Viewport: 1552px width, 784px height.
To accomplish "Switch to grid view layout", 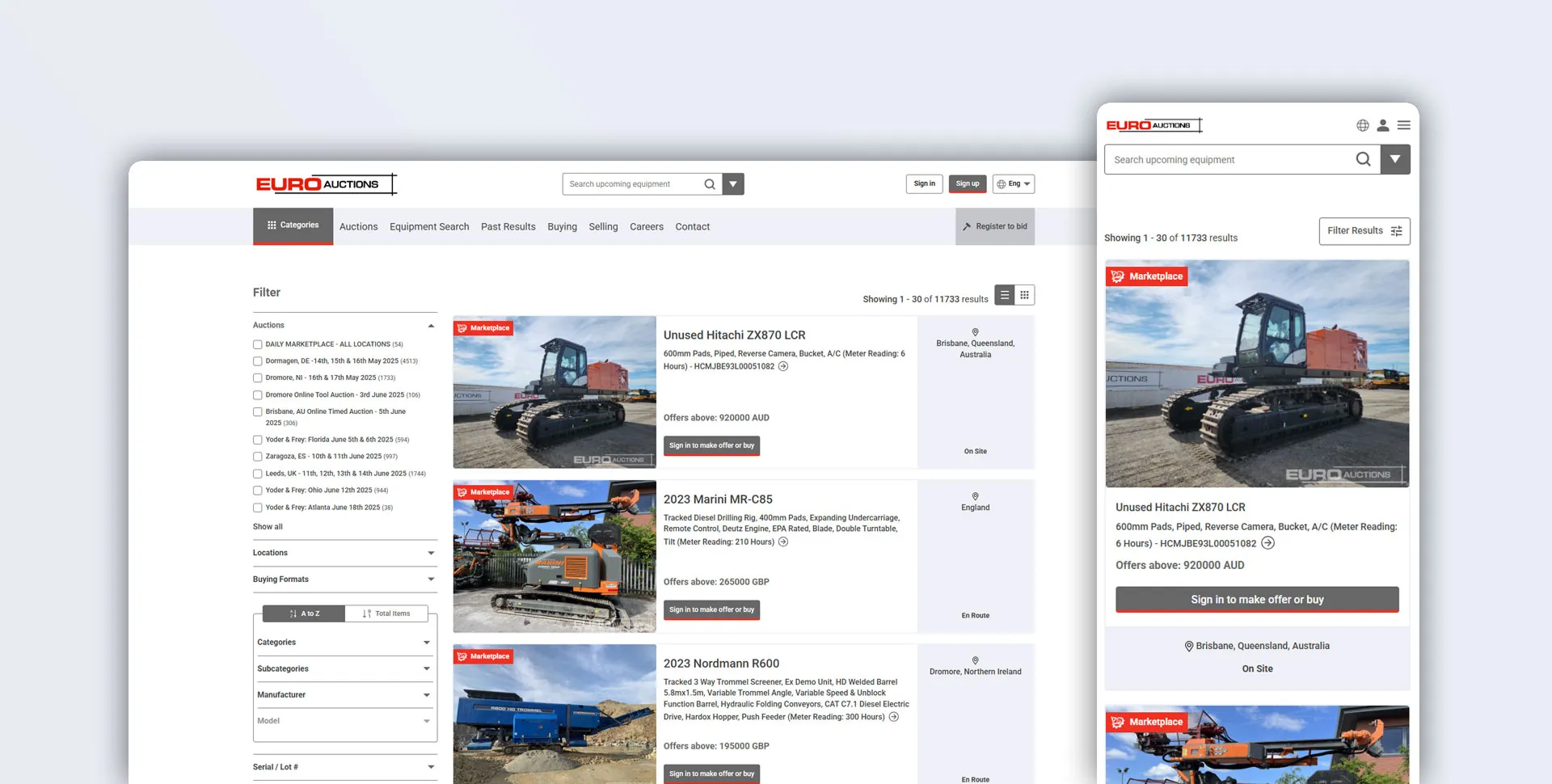I will coord(1024,295).
